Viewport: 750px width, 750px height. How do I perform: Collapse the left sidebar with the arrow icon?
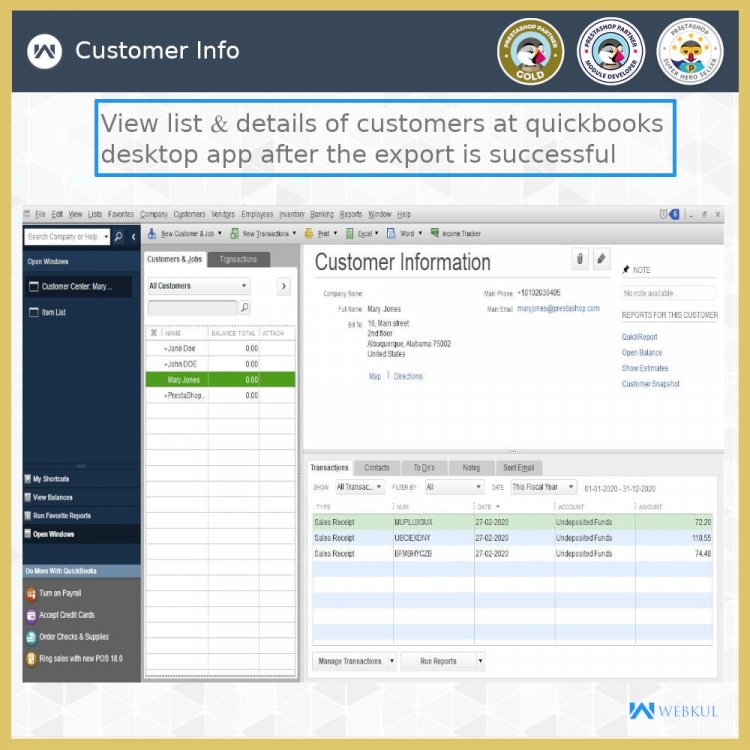(133, 236)
